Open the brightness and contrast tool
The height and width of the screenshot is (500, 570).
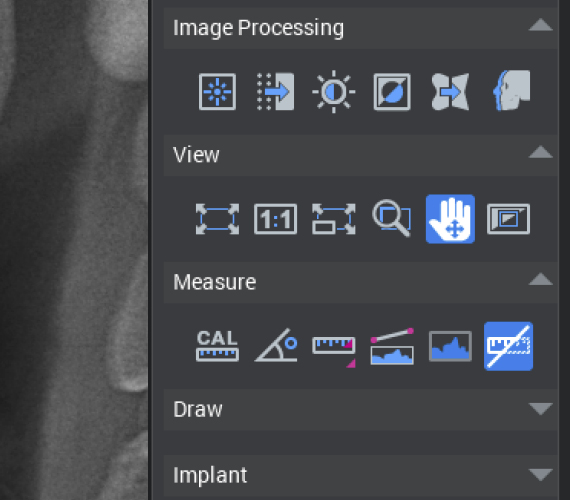coord(334,92)
